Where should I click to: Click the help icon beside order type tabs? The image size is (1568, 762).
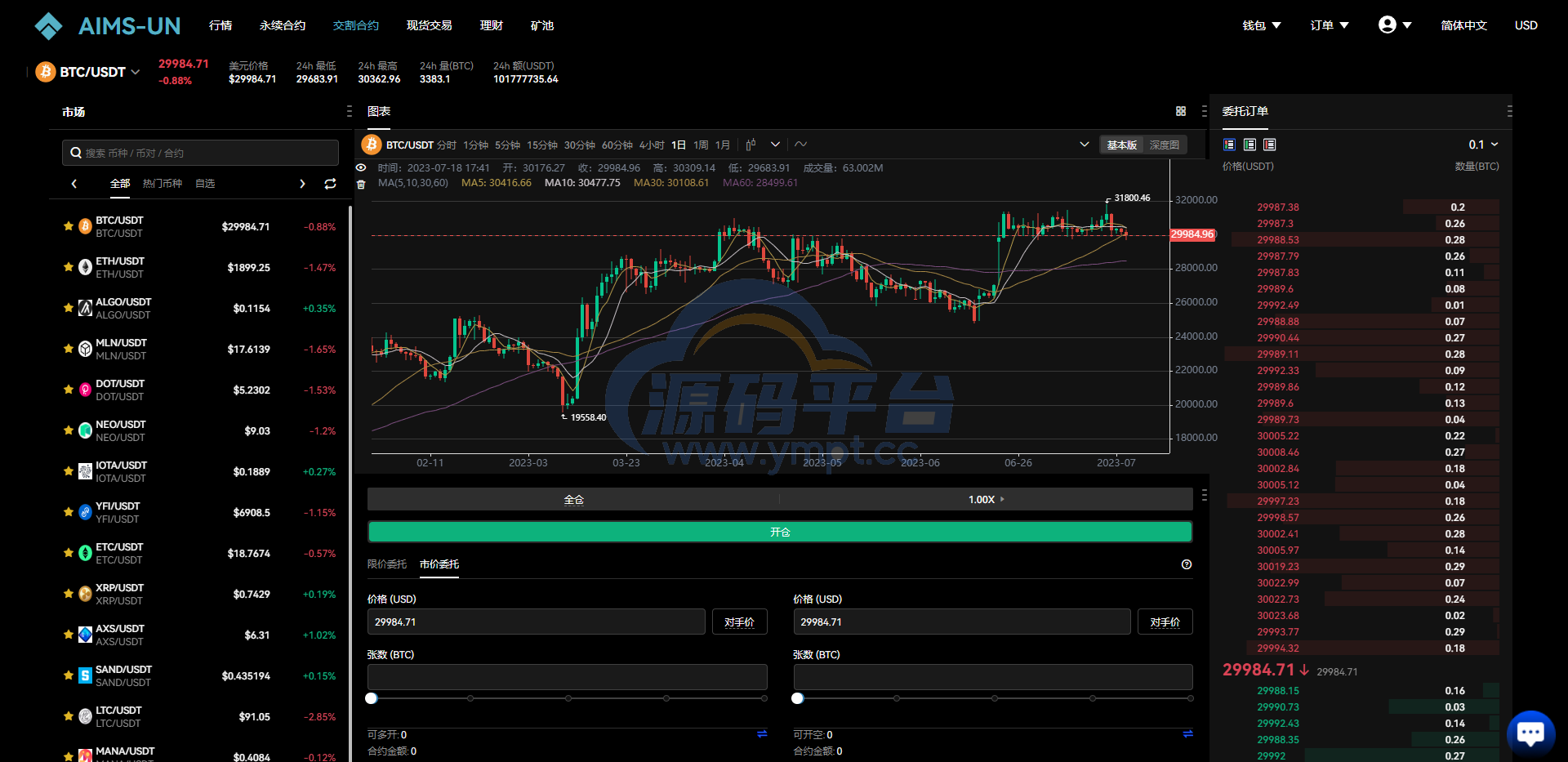tap(1187, 564)
